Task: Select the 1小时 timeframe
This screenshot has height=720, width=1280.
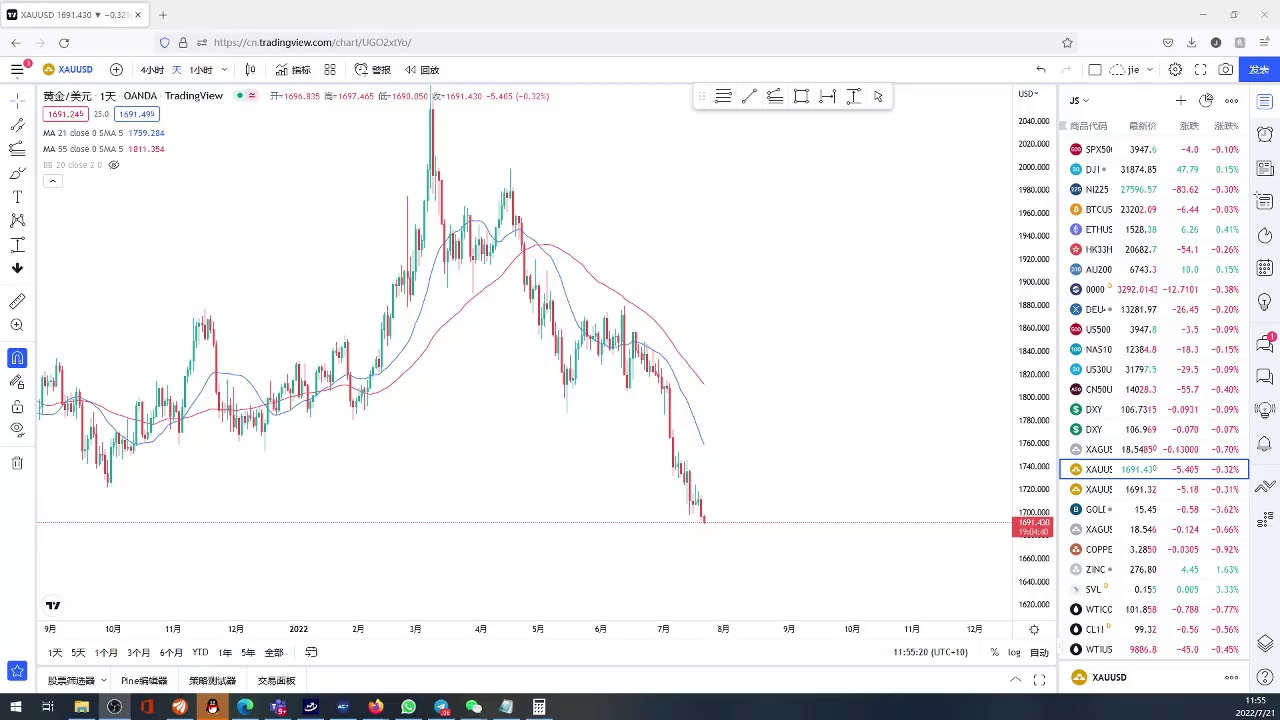Action: tap(201, 70)
